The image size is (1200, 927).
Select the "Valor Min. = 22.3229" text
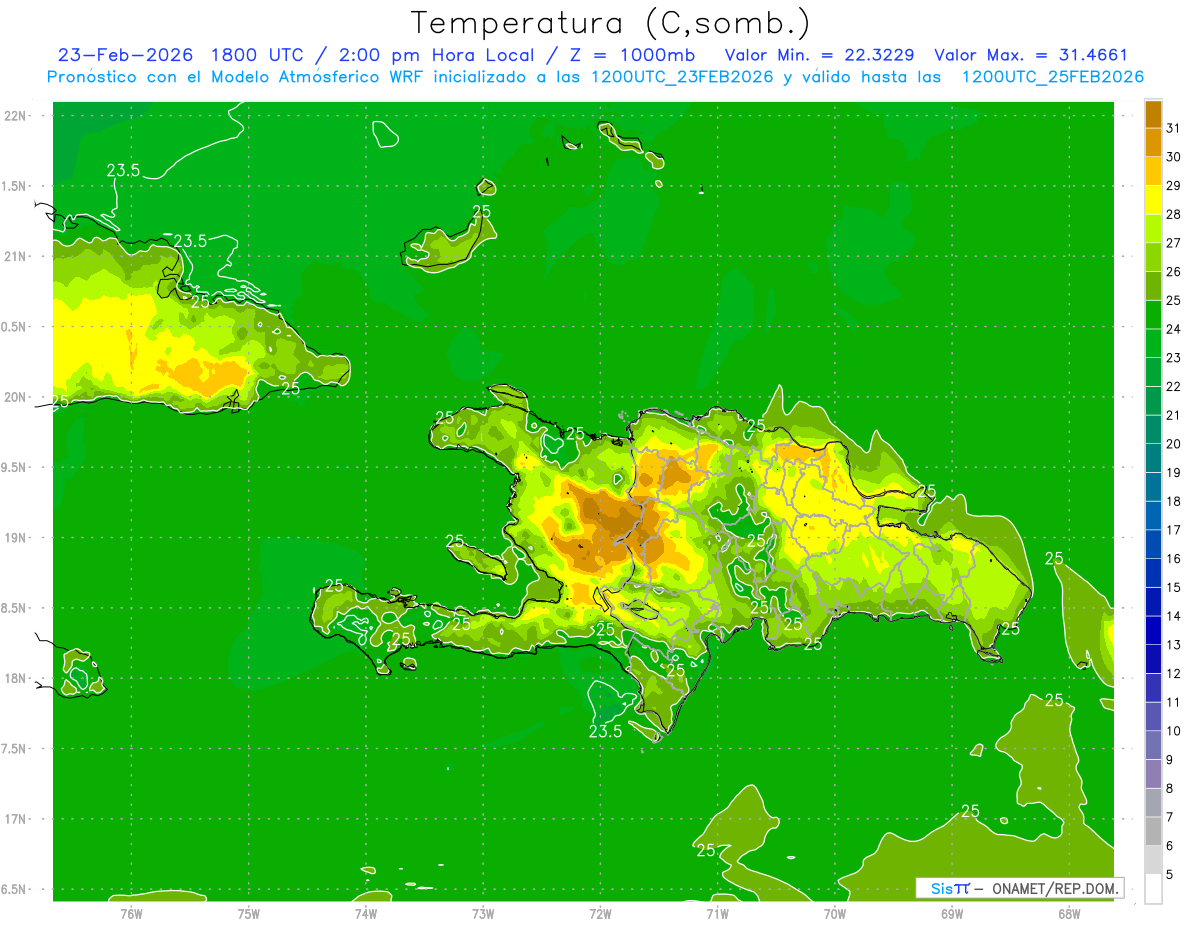[819, 55]
